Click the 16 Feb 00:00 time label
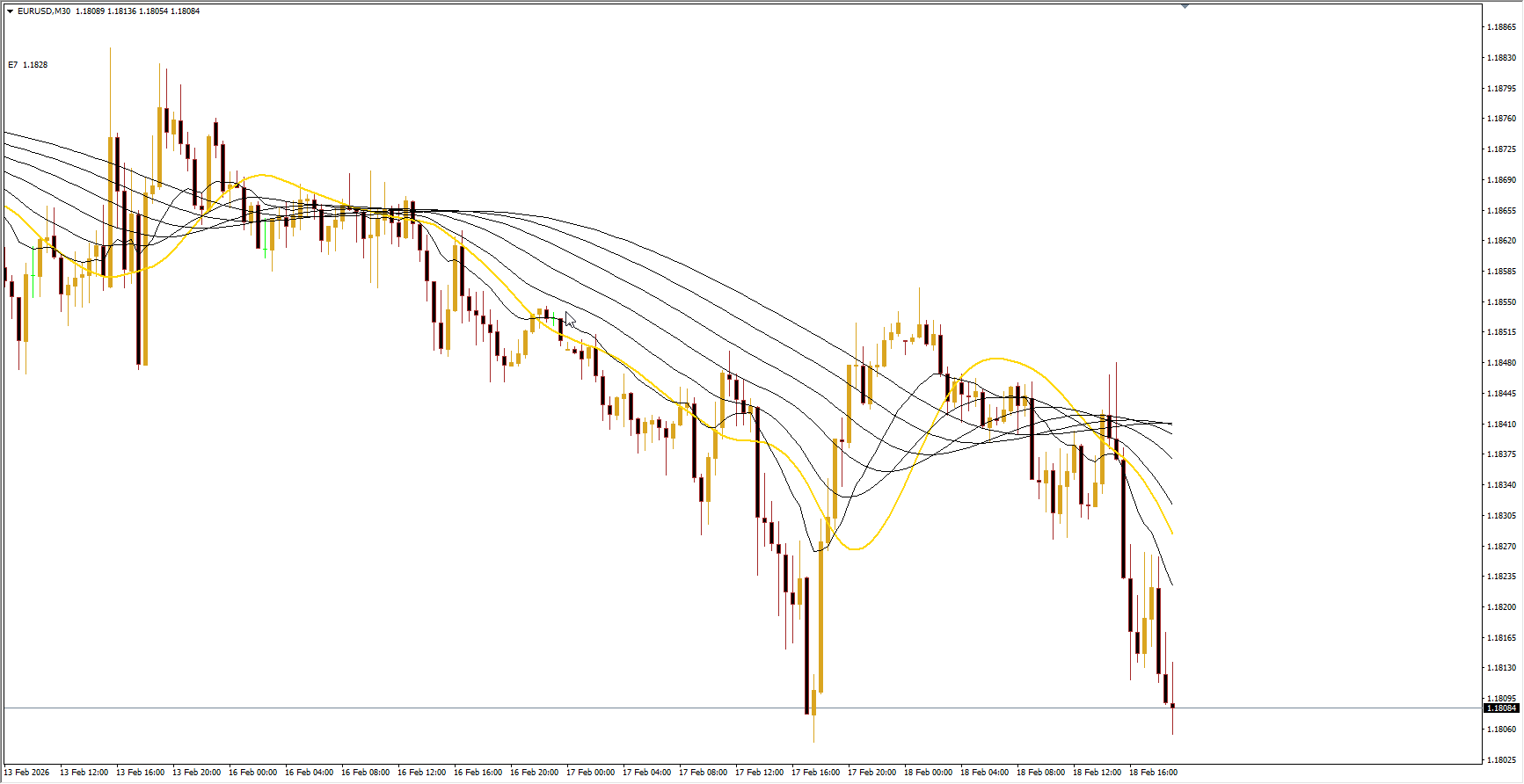This screenshot has height=784, width=1524. [x=252, y=773]
